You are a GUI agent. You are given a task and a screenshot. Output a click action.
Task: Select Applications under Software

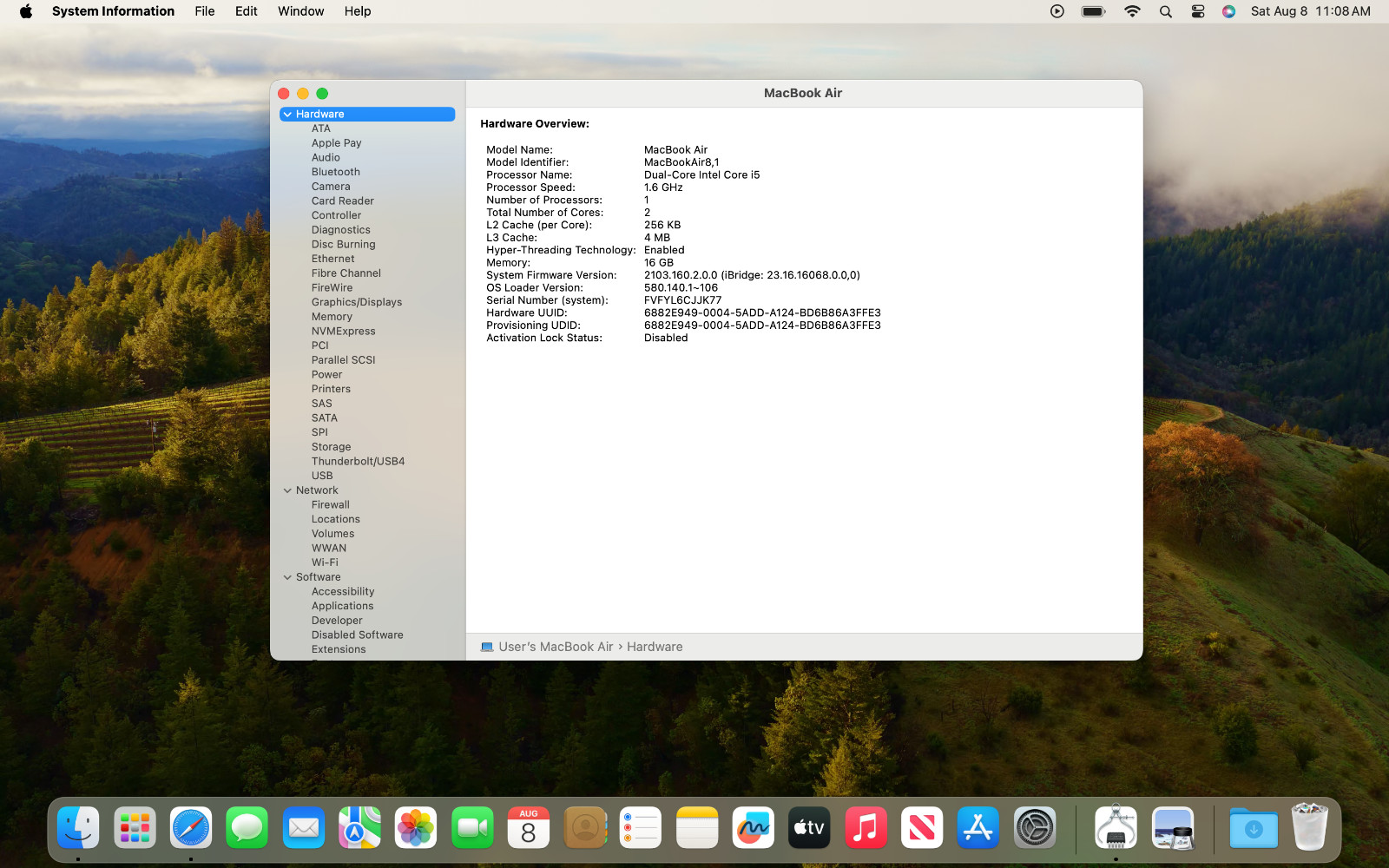(343, 606)
